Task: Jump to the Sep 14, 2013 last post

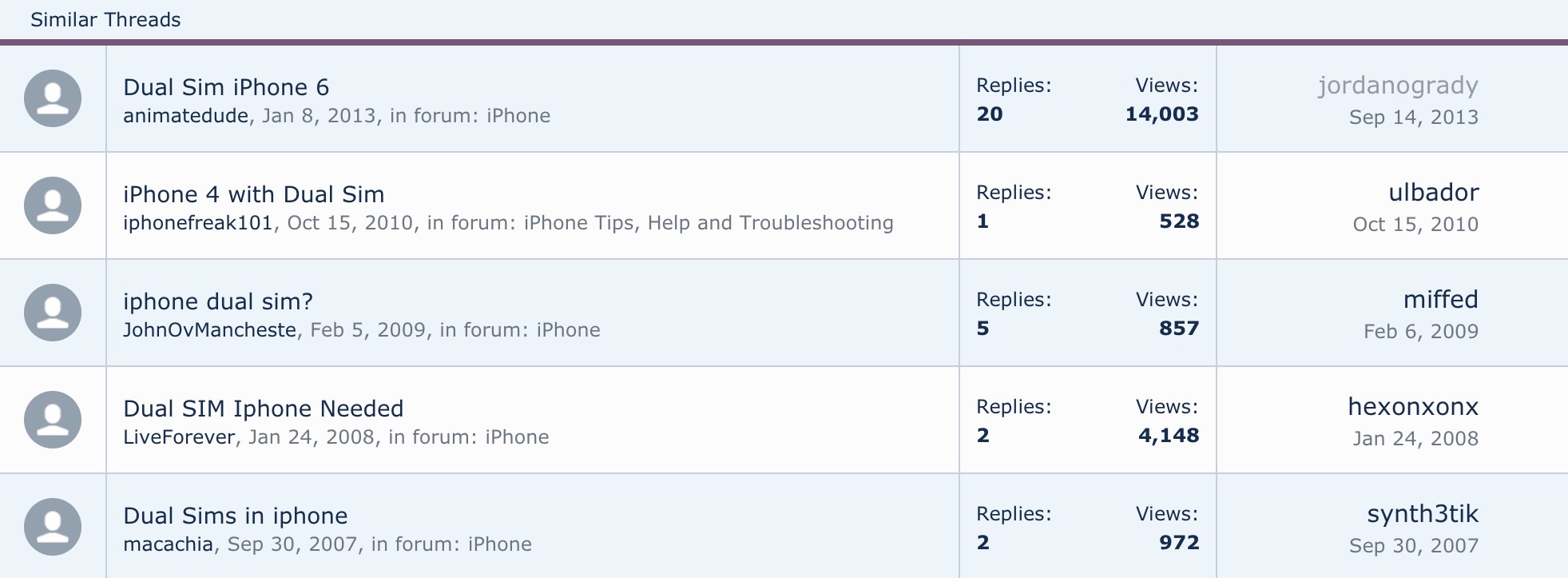Action: [1413, 118]
